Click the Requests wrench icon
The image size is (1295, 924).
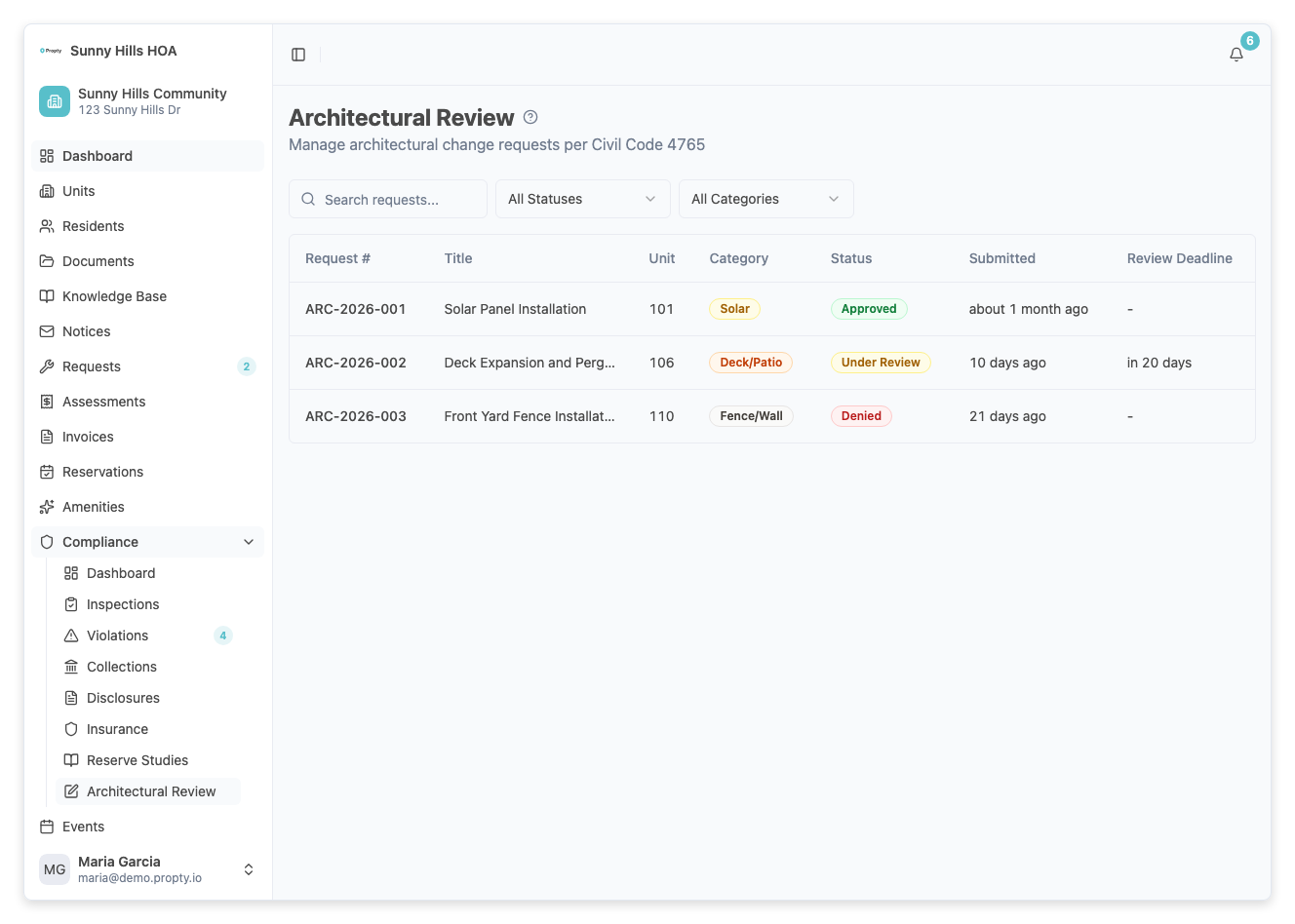click(x=47, y=366)
